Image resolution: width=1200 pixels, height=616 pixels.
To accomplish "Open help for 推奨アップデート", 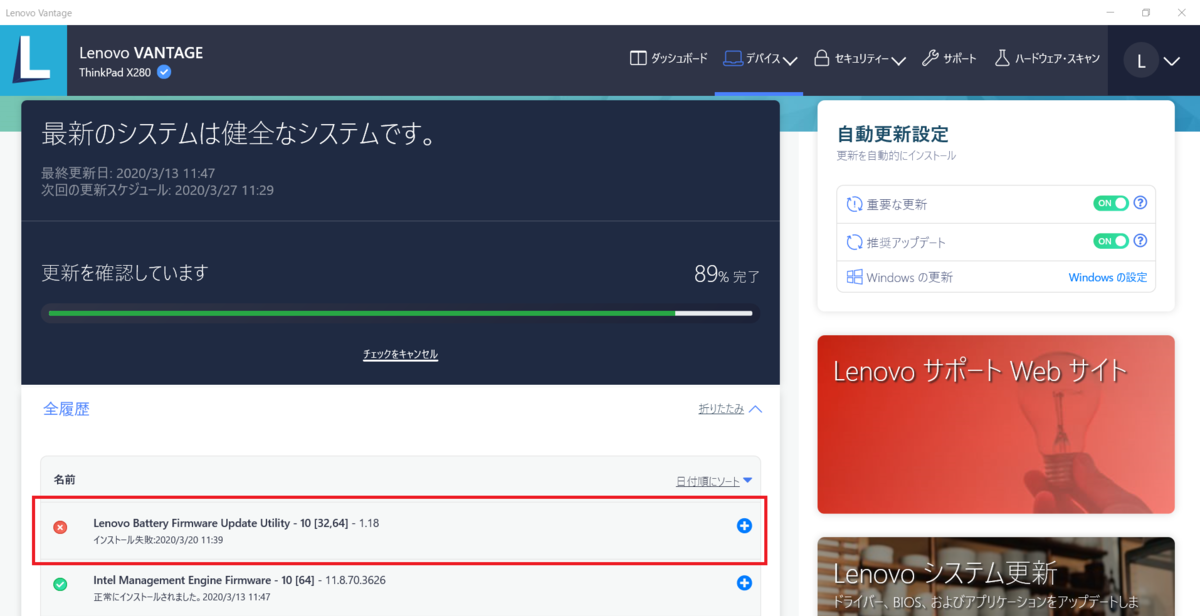I will 1140,241.
